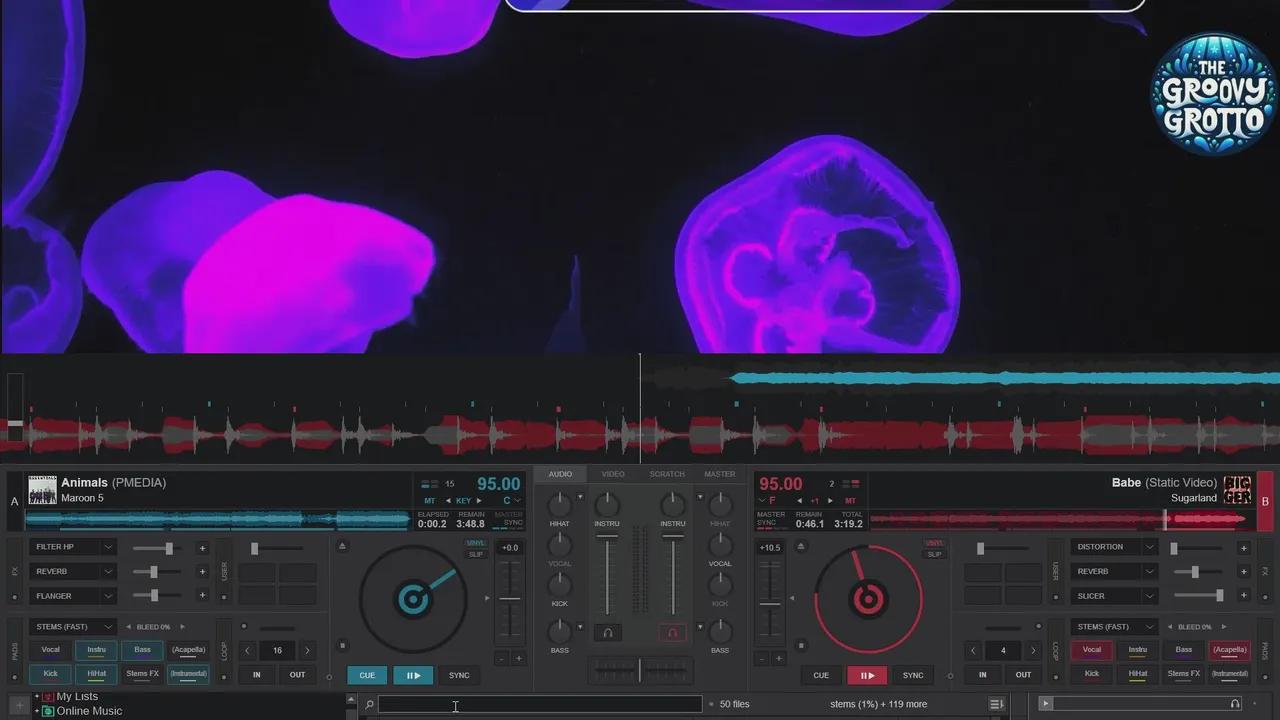This screenshot has height=720, width=1280.
Task: Set loop OUT point on deck B
Action: point(1024,675)
